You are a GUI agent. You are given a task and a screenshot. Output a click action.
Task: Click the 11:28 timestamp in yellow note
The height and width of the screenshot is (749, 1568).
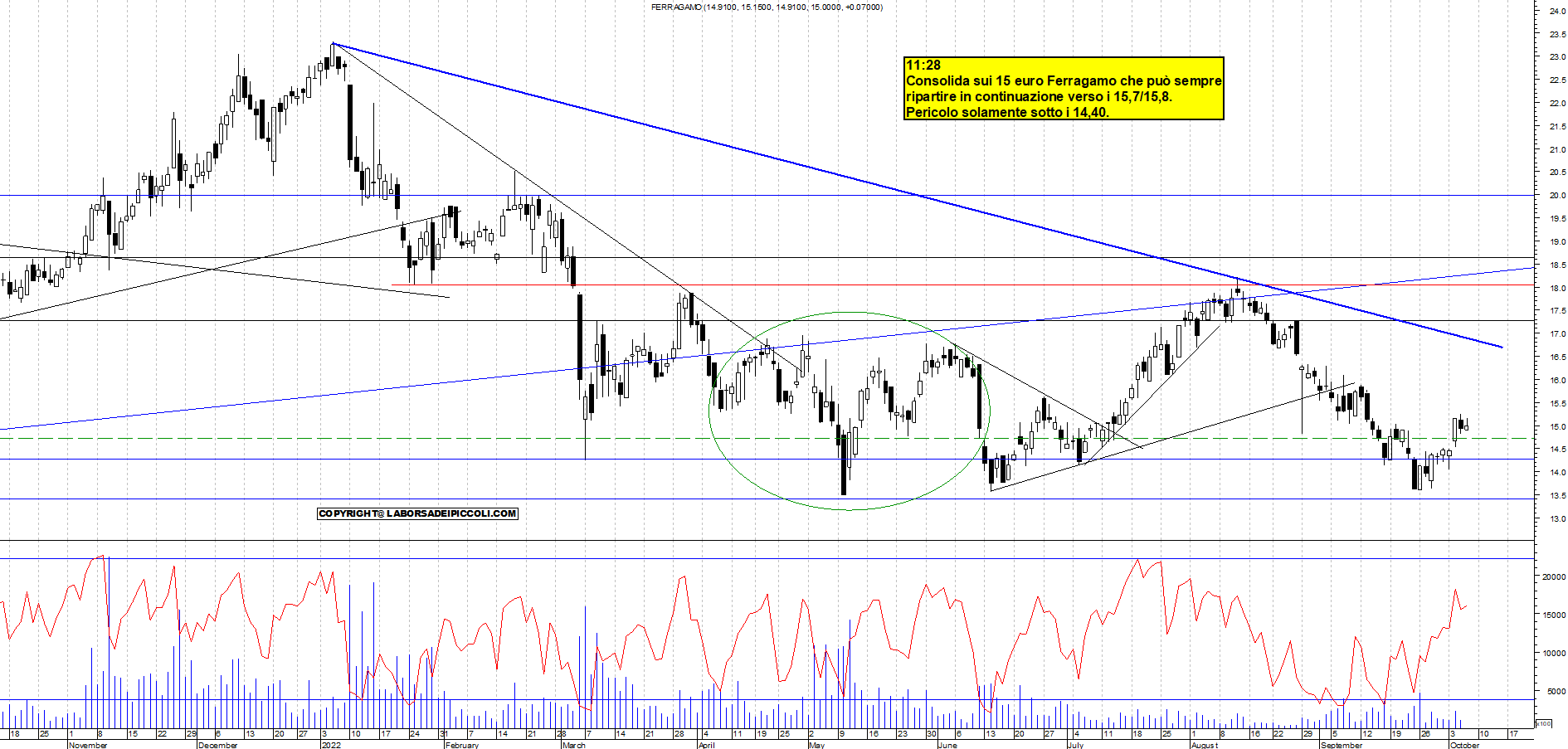[x=923, y=65]
